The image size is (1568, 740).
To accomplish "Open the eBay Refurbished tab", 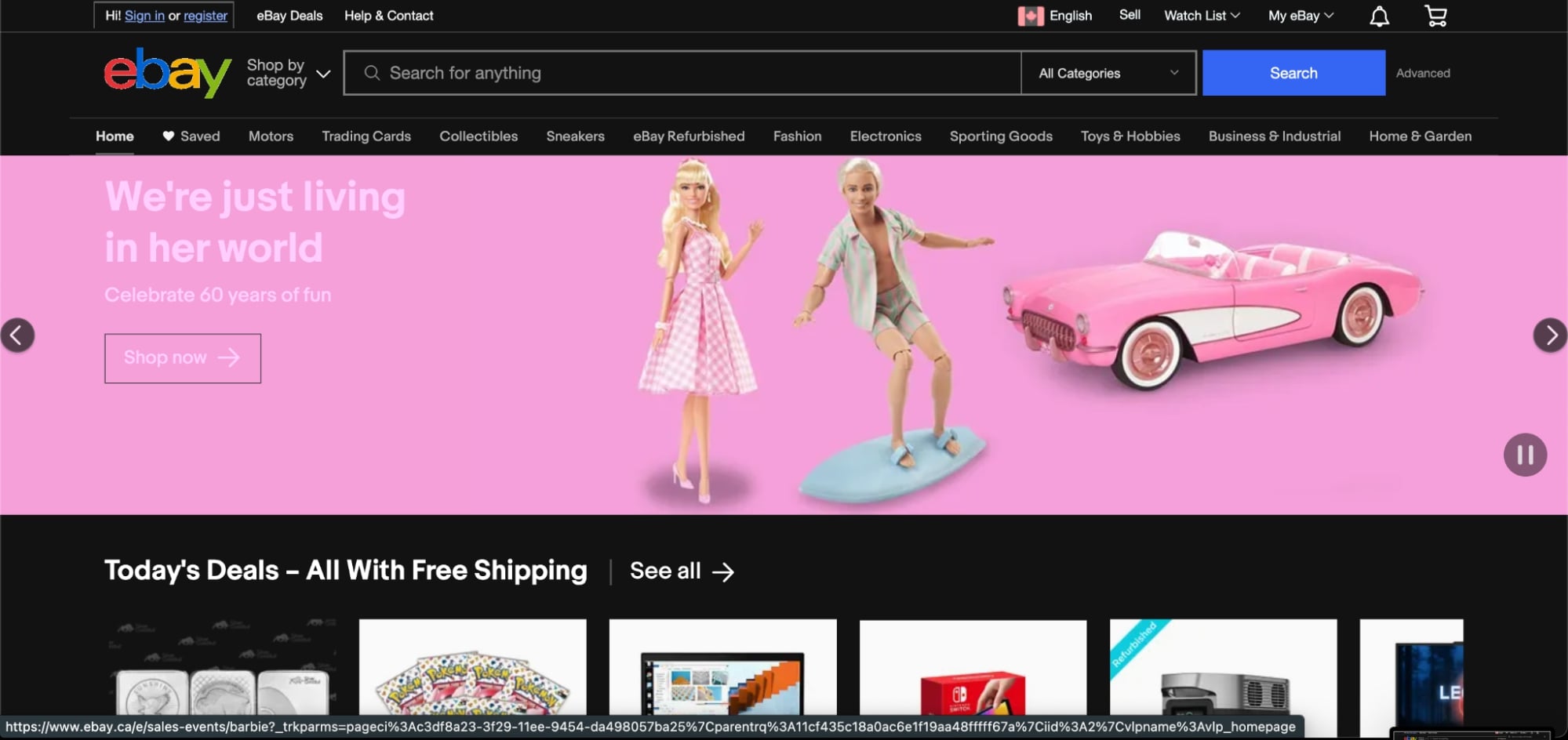I will 689,136.
